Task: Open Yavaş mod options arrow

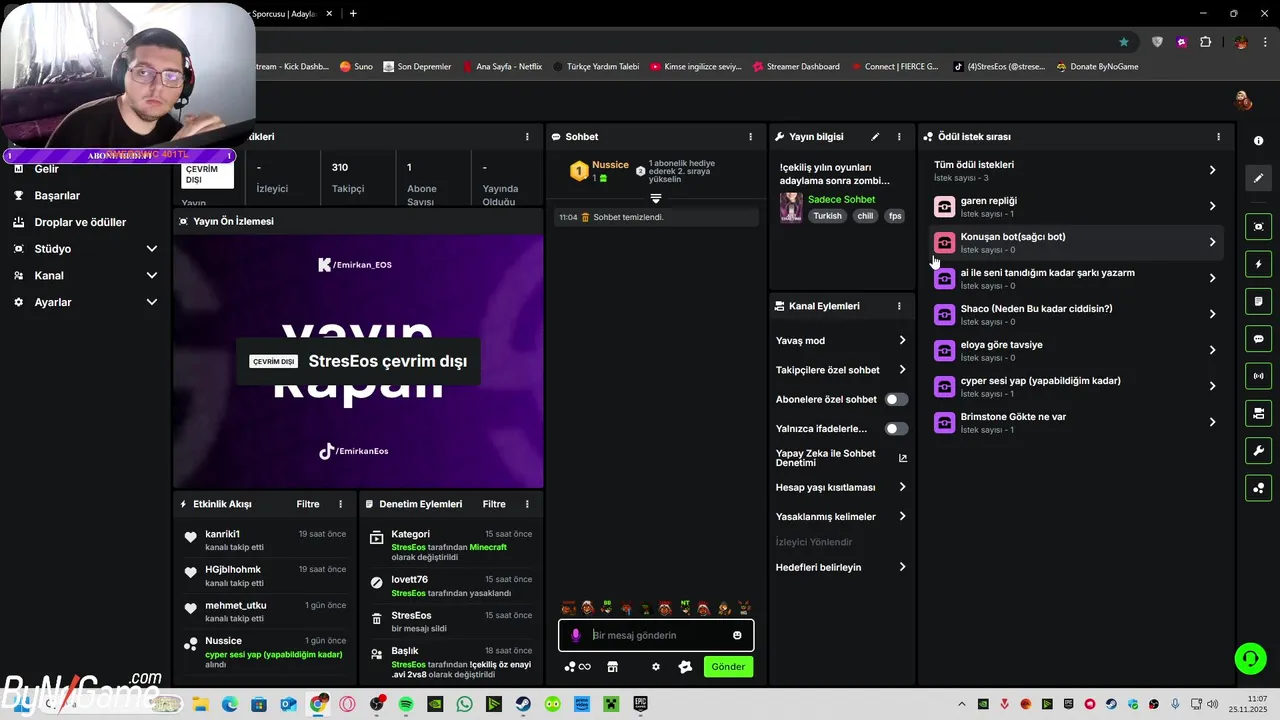Action: pyautogui.click(x=902, y=340)
